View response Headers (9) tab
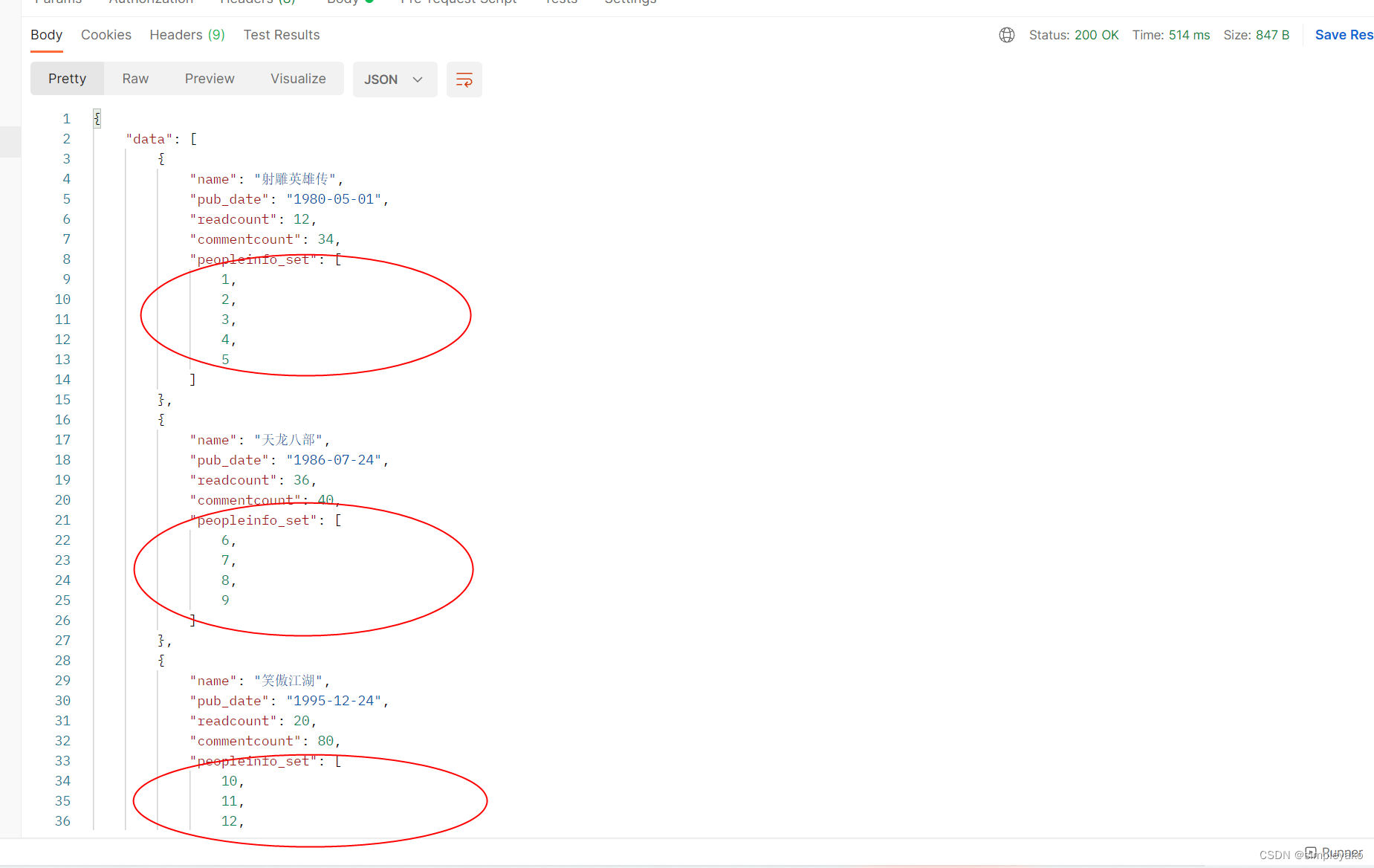The width and height of the screenshot is (1374, 868). click(187, 35)
